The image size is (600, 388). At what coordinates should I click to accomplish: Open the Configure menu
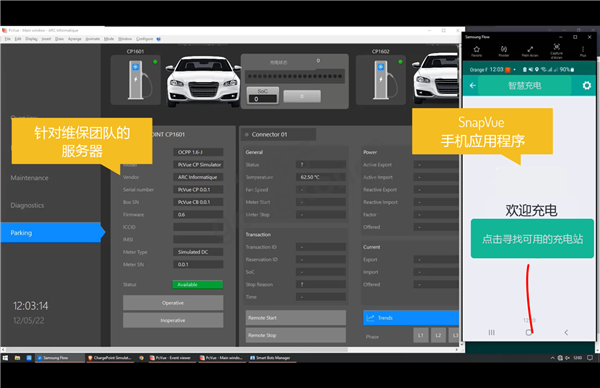[144, 39]
